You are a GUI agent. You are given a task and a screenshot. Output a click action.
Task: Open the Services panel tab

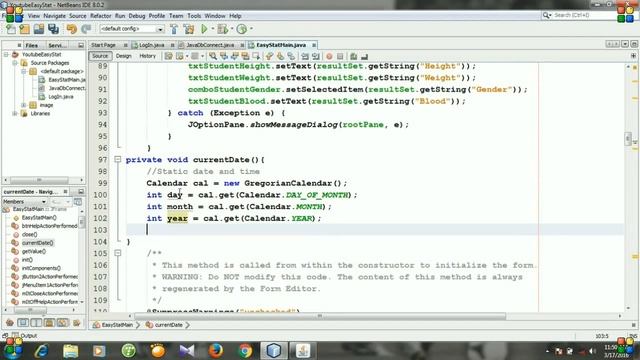coord(58,45)
